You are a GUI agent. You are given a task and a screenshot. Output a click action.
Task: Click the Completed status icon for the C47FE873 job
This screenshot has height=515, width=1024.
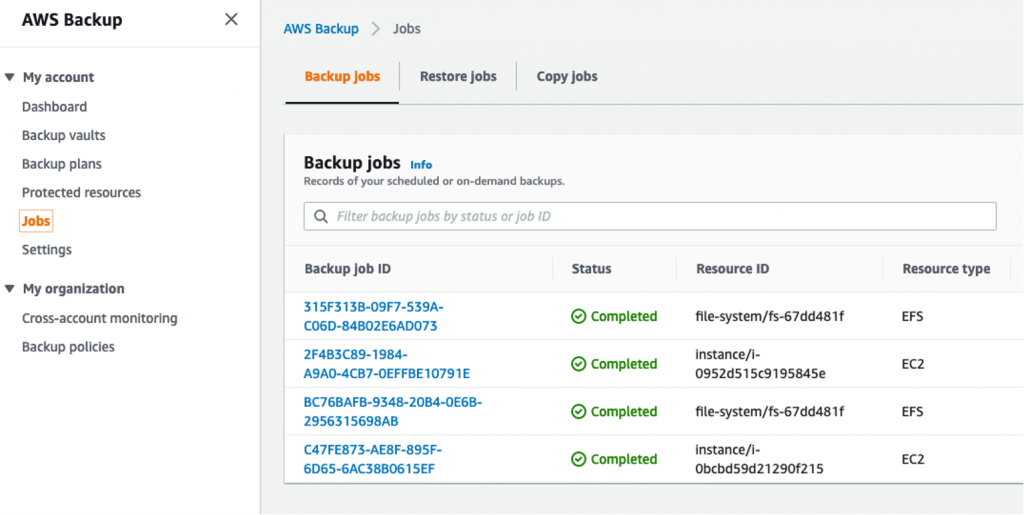(x=578, y=460)
